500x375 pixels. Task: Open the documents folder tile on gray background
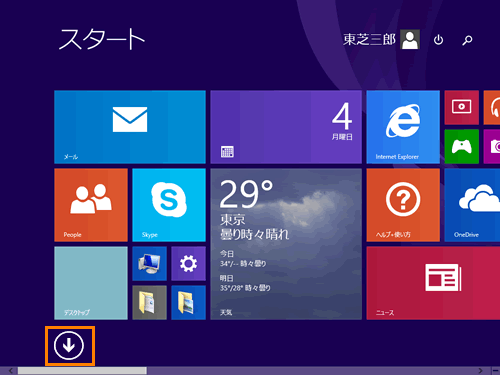point(149,302)
